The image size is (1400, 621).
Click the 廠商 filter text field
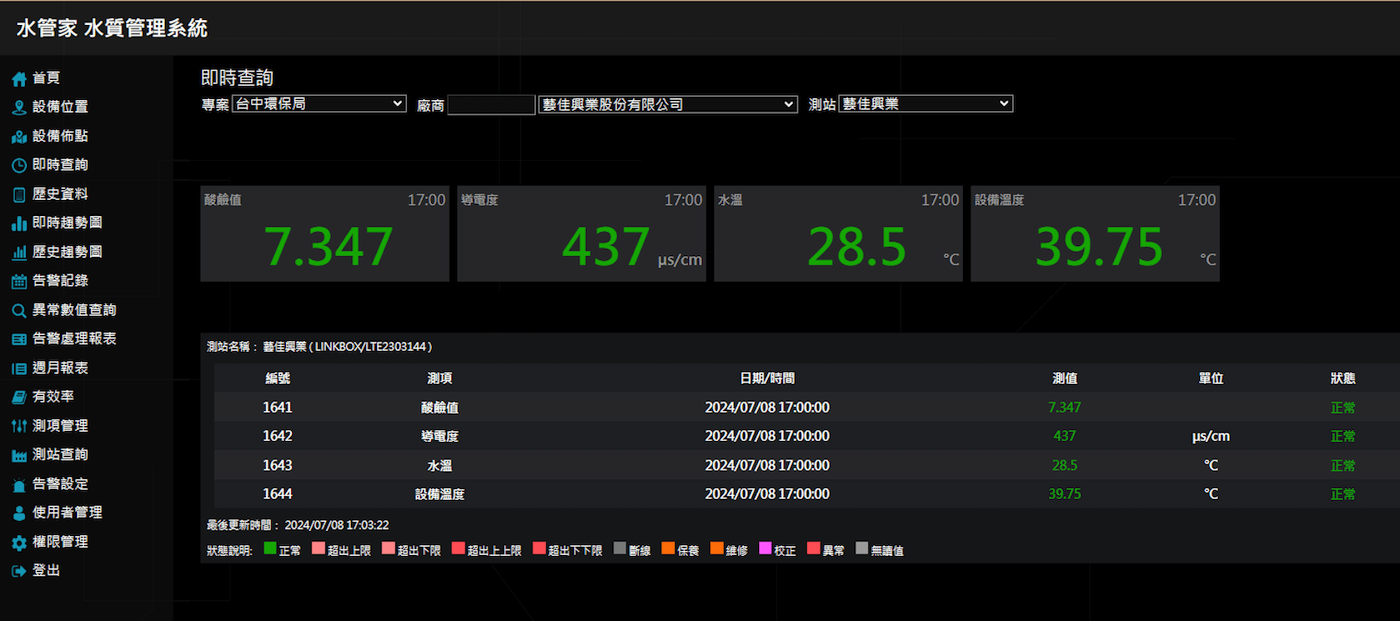(491, 105)
